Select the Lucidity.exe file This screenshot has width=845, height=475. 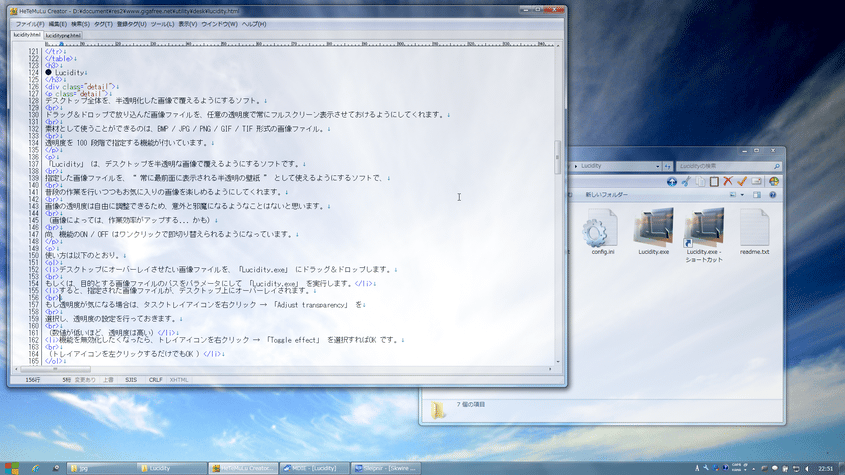click(x=654, y=231)
